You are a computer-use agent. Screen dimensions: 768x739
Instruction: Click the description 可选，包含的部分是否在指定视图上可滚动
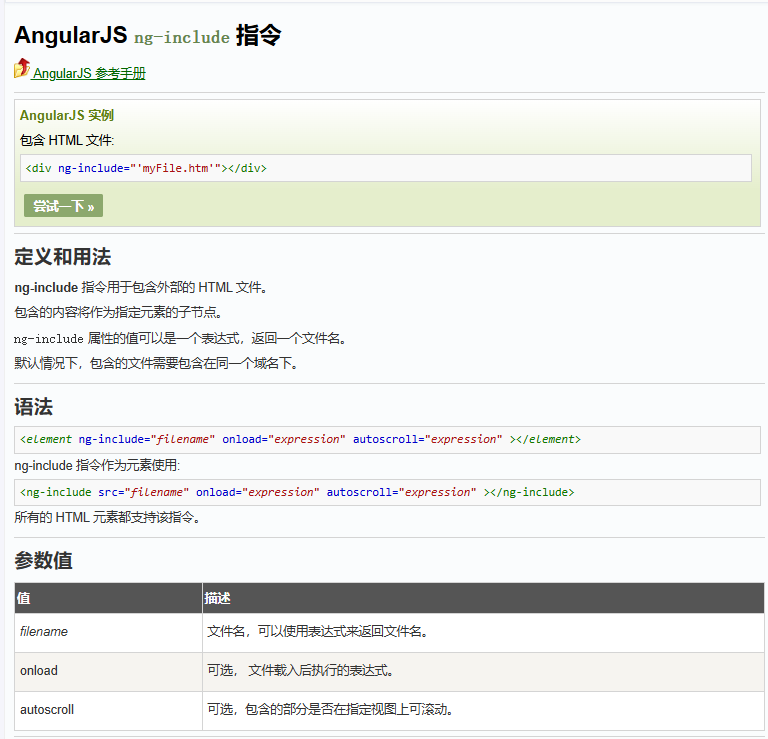click(x=332, y=710)
